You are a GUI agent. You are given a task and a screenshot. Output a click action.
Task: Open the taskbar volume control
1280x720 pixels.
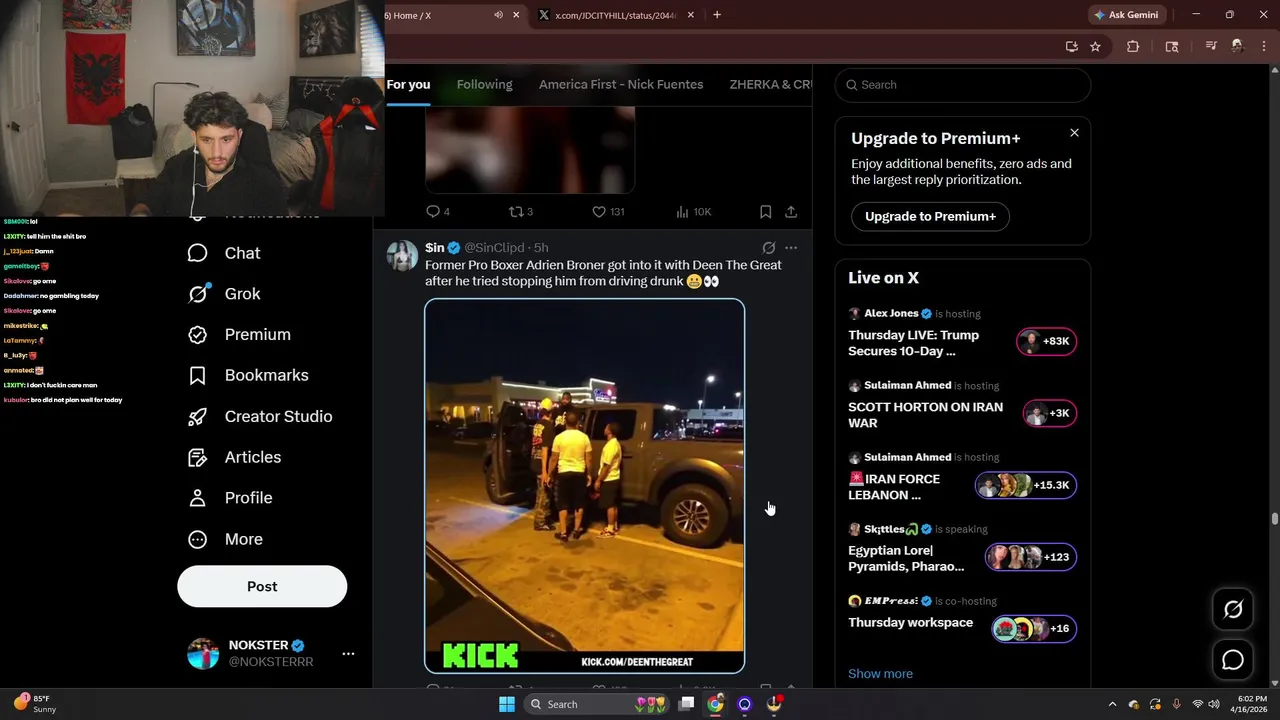tap(1214, 704)
